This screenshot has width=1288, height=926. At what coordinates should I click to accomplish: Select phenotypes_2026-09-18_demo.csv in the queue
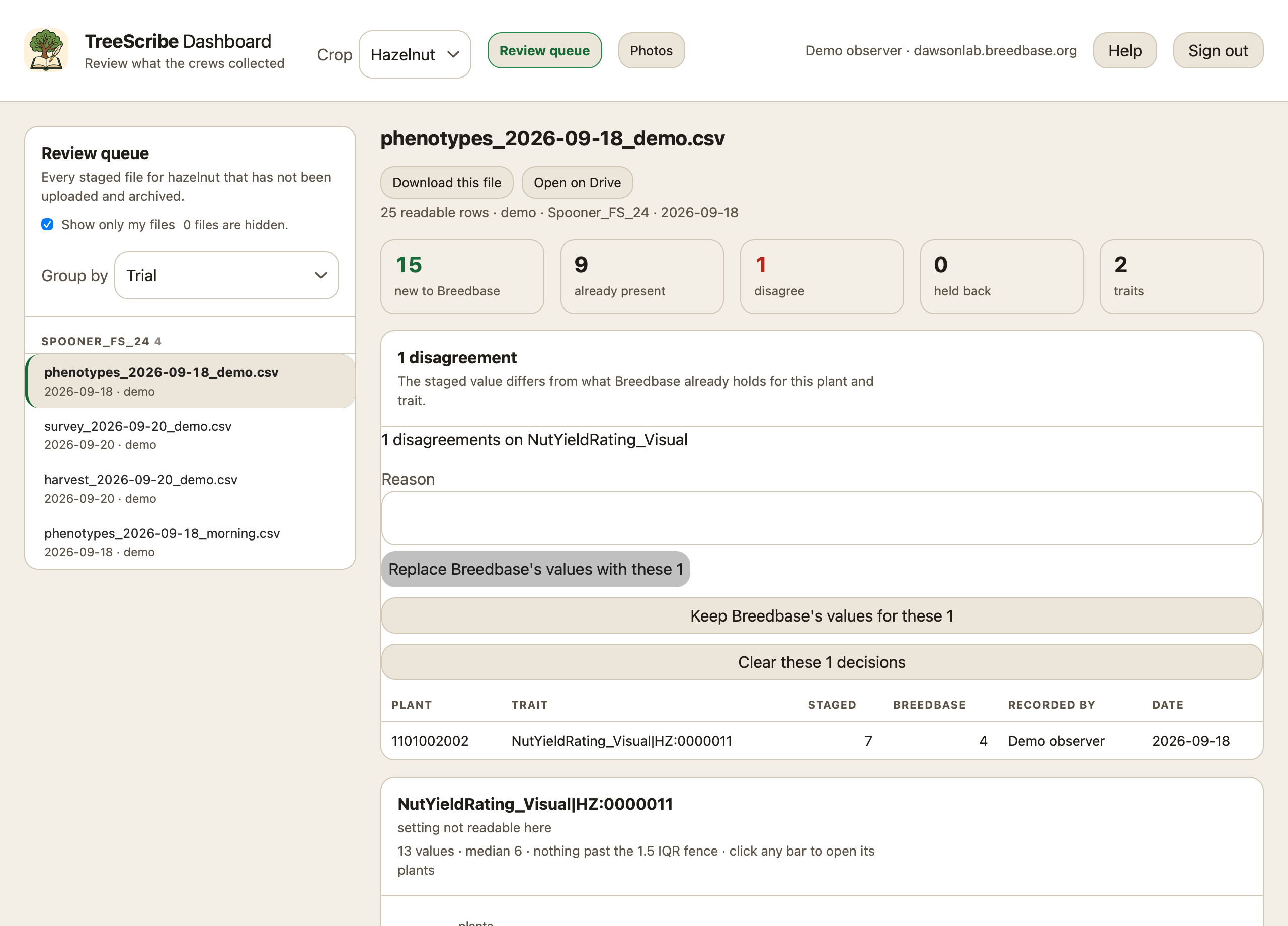tap(191, 381)
